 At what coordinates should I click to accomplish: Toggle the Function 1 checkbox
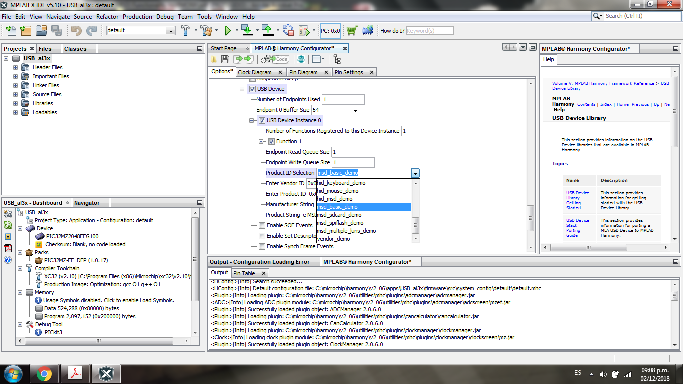(x=271, y=141)
